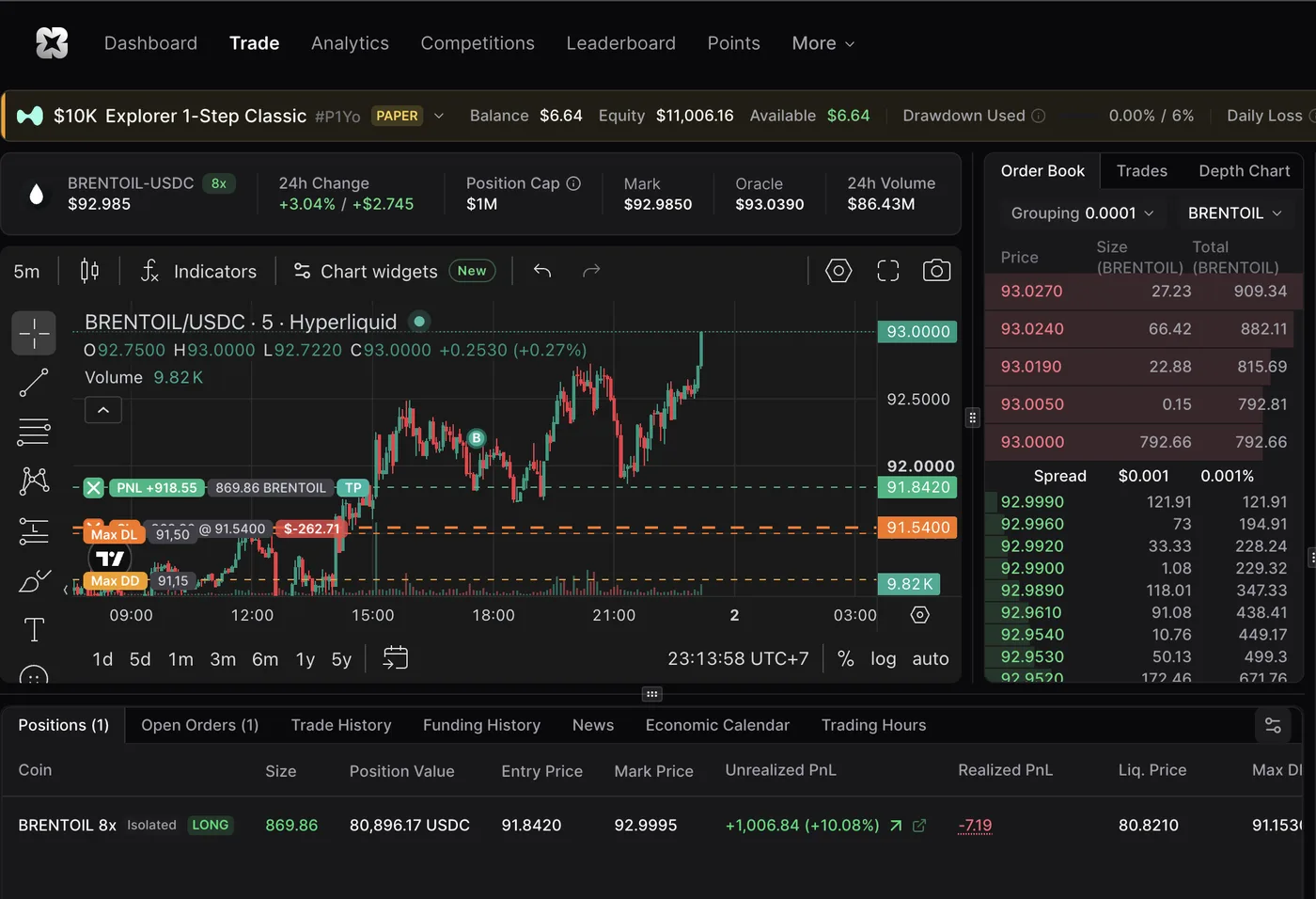Open the candlestick chart type selector

click(x=89, y=271)
